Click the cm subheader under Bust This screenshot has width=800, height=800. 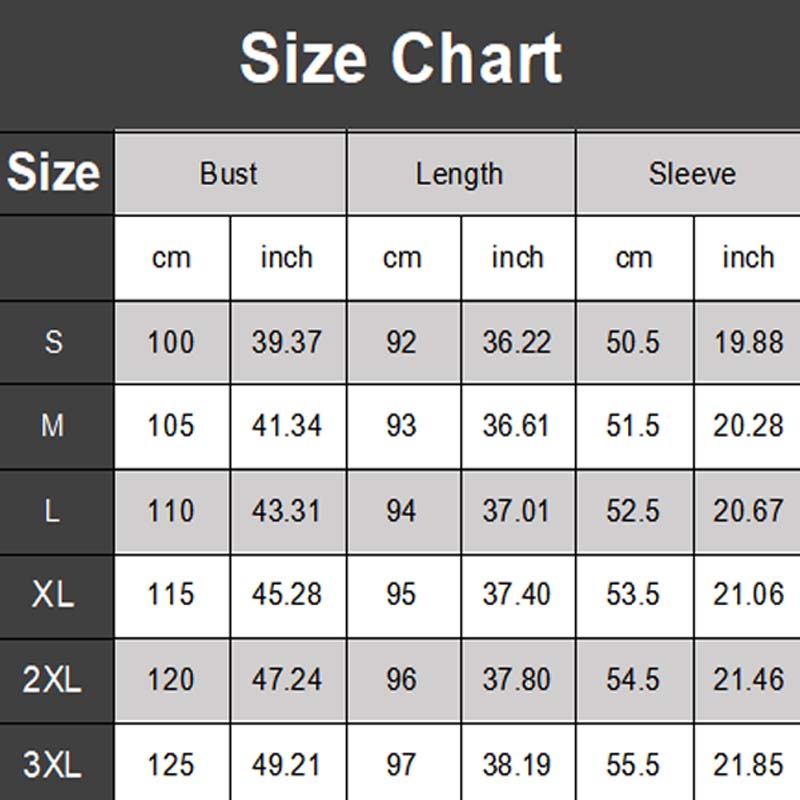[171, 257]
